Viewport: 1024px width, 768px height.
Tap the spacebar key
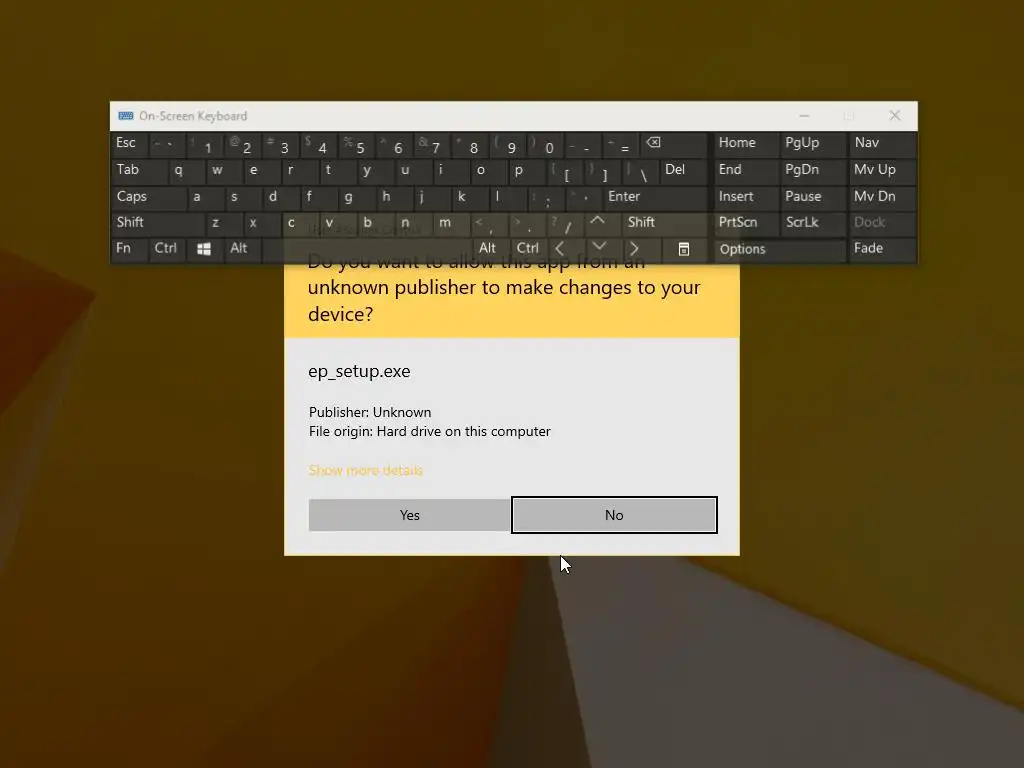click(366, 249)
